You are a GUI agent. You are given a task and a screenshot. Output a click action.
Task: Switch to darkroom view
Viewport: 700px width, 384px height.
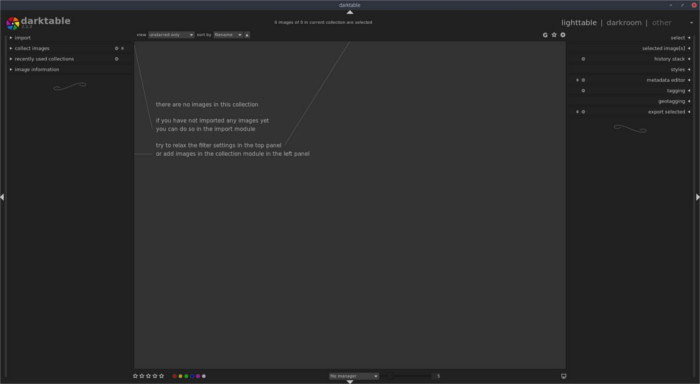(624, 23)
